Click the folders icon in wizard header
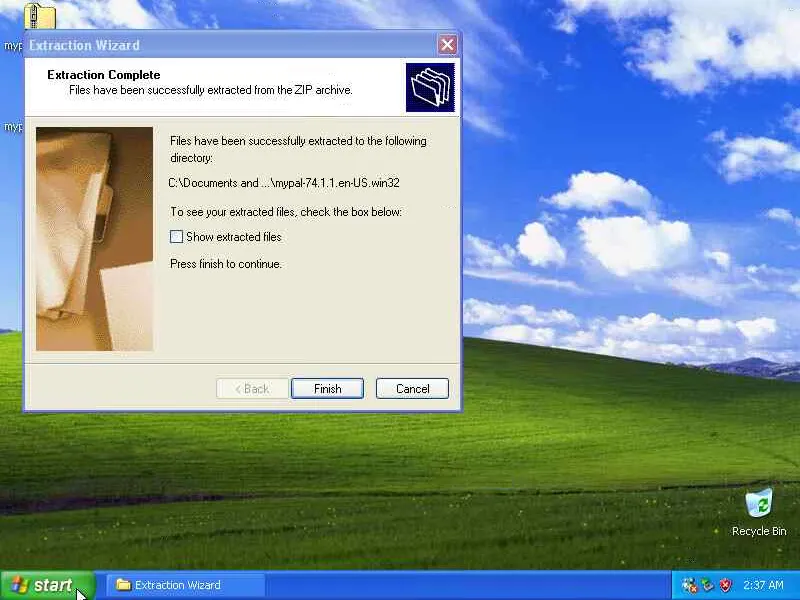Viewport: 800px width, 600px height. click(x=430, y=87)
